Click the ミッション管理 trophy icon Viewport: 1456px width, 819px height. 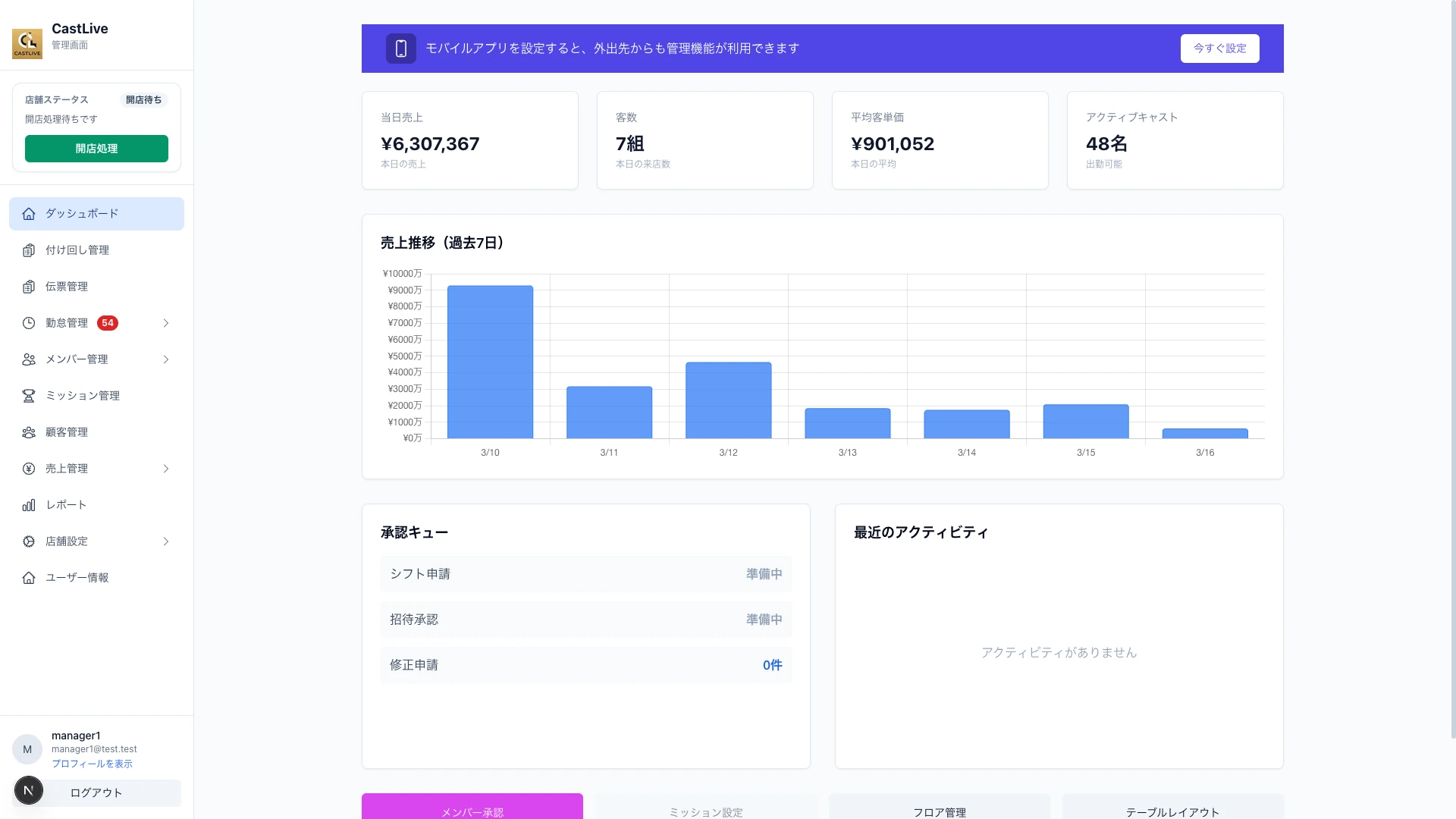[28, 395]
